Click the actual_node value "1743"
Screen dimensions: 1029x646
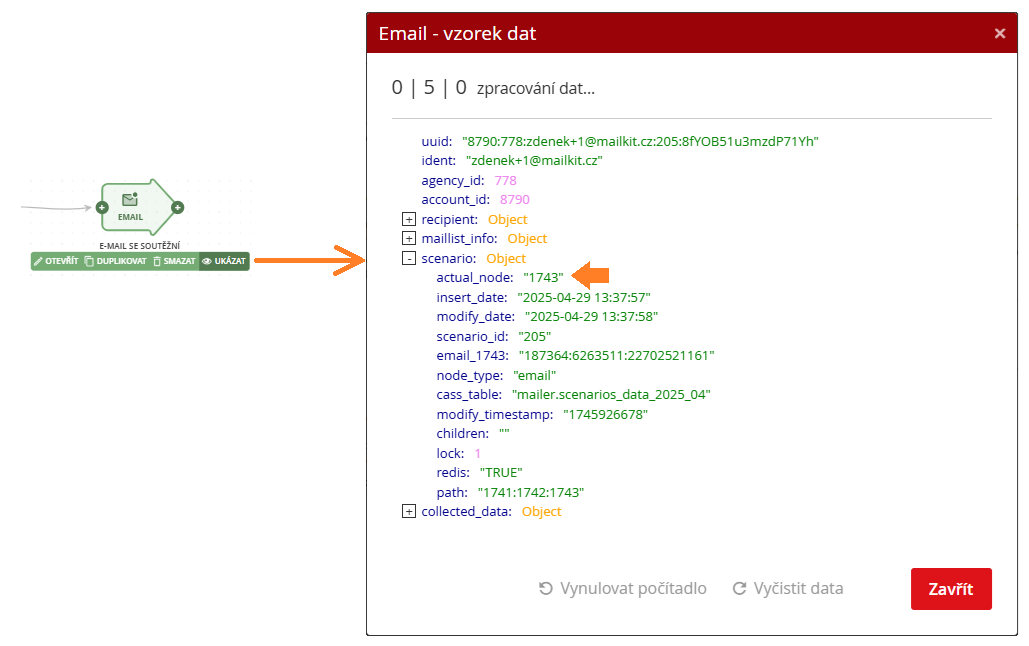543,278
